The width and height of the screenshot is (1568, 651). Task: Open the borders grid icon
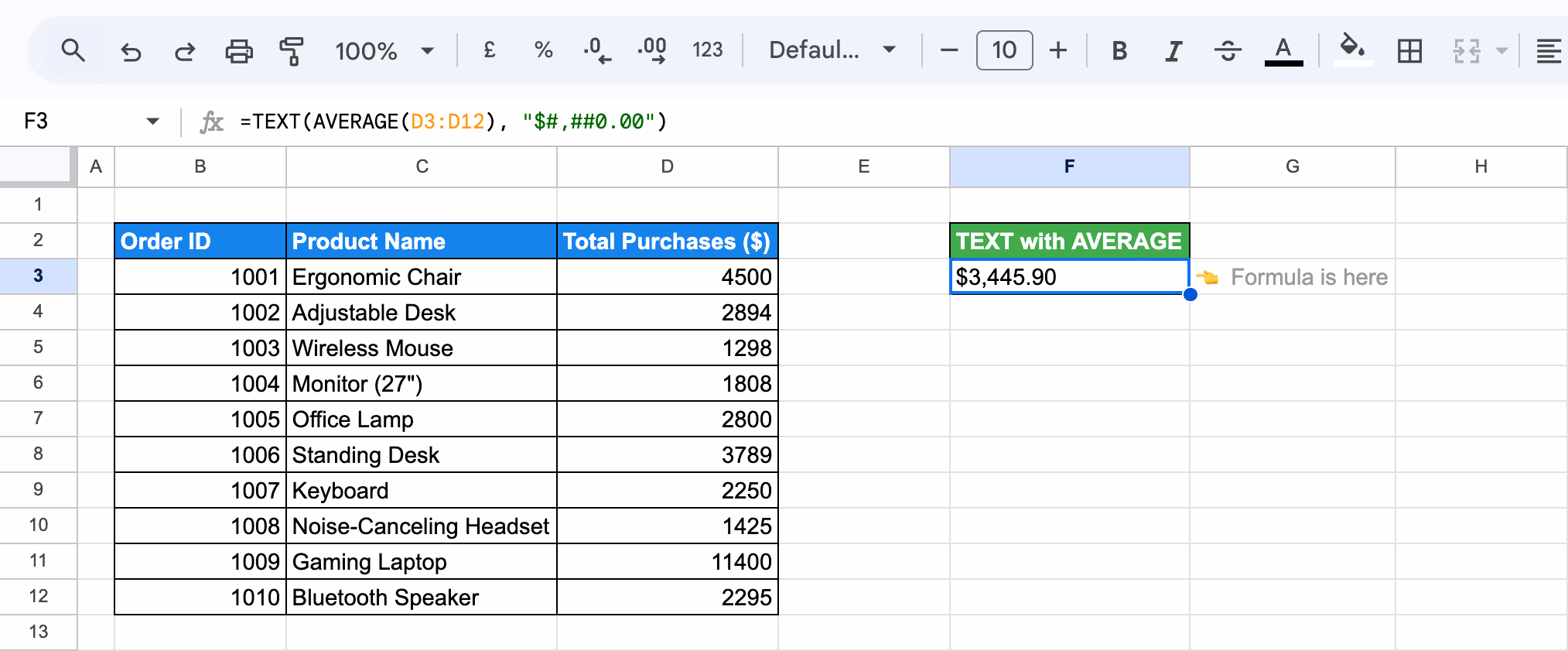(x=1409, y=51)
